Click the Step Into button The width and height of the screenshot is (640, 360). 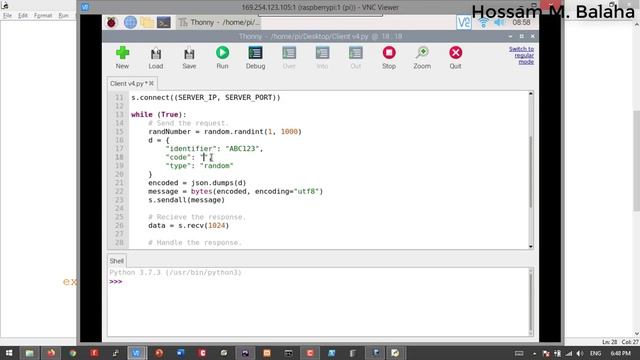coord(322,57)
